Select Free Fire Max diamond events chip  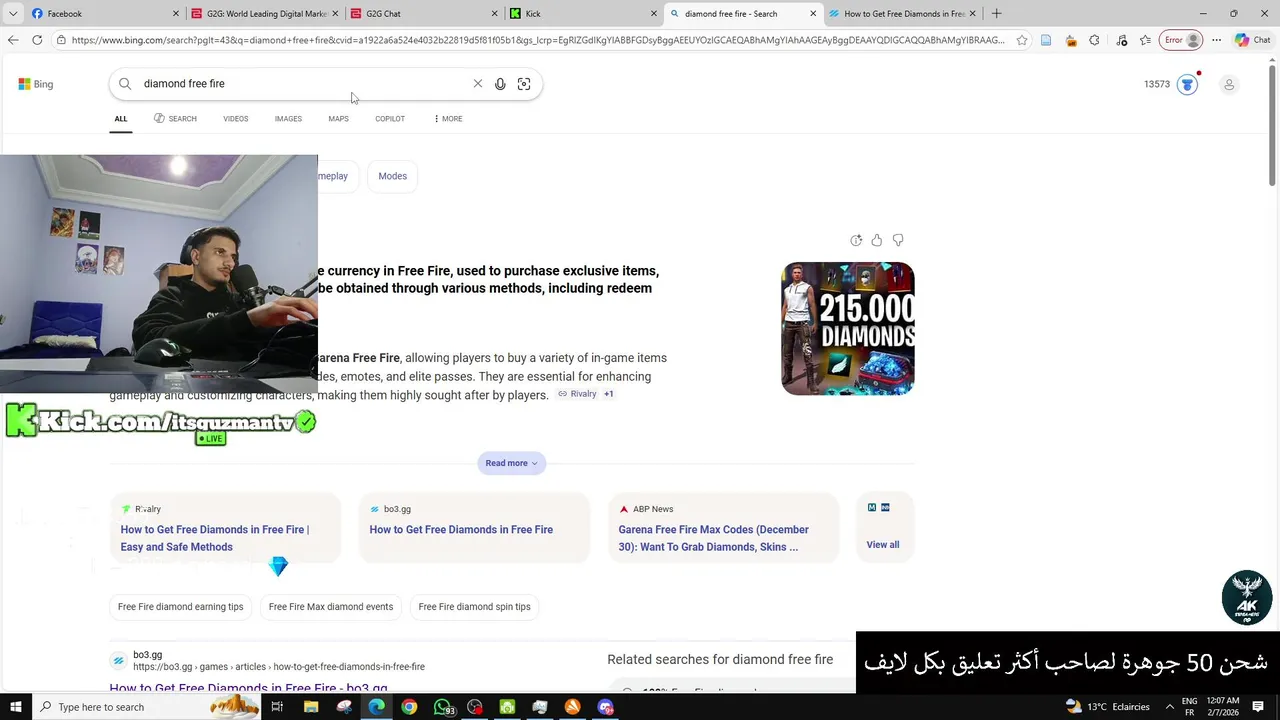[x=331, y=607]
